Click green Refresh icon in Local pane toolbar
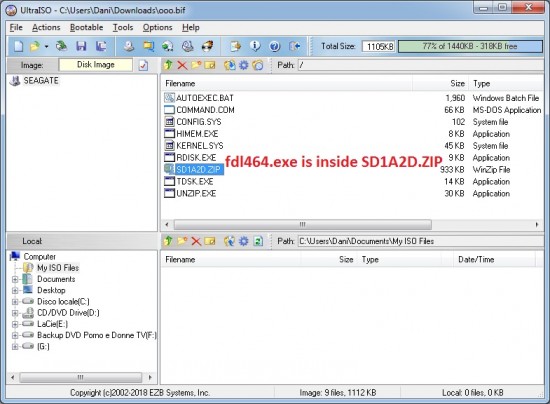 click(258, 241)
